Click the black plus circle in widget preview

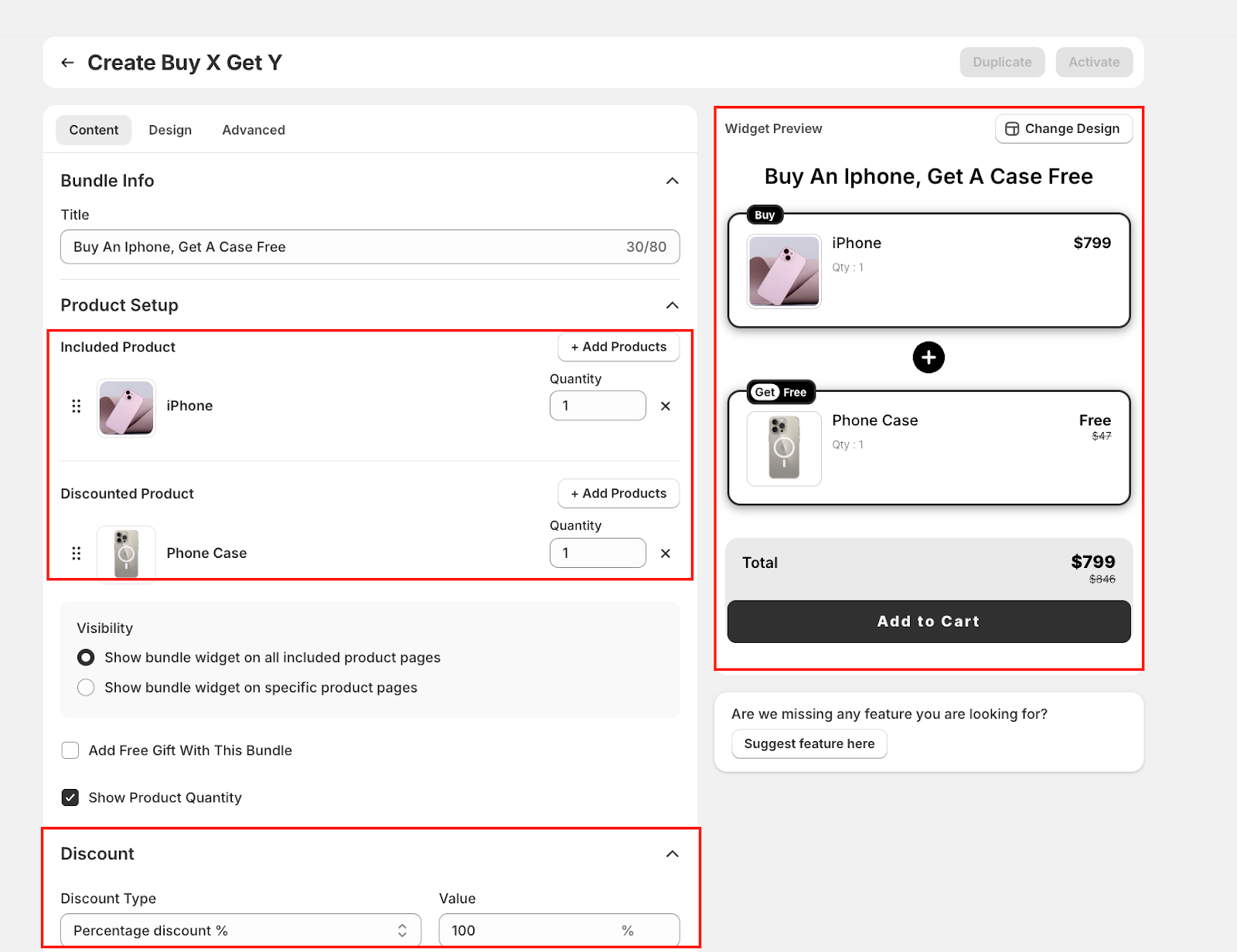click(x=928, y=358)
